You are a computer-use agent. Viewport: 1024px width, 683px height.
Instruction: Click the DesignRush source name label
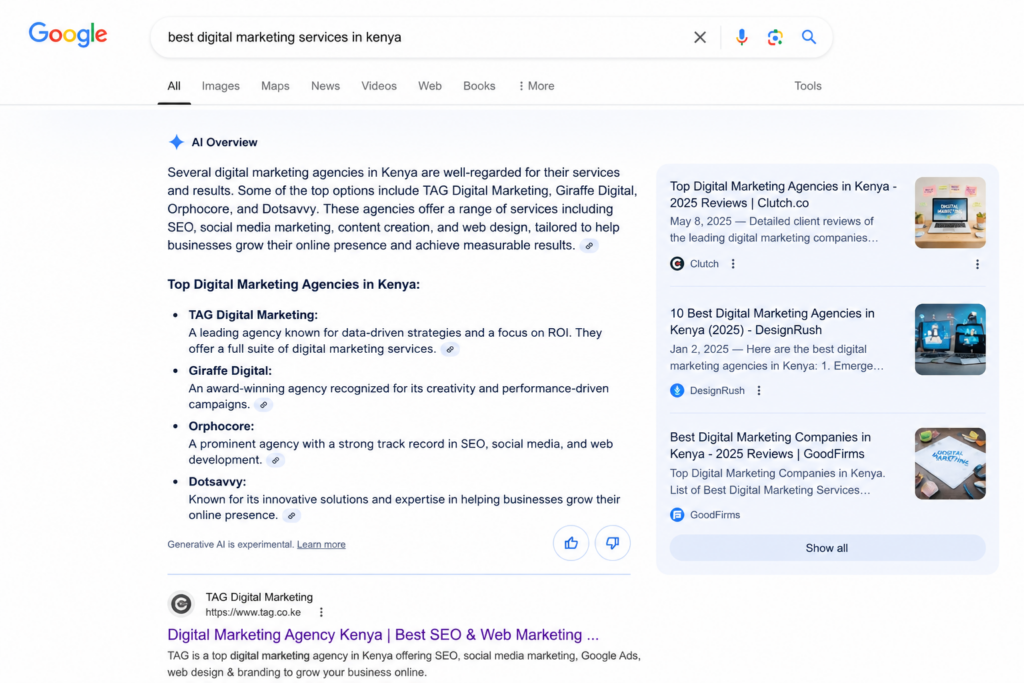pyautogui.click(x=717, y=390)
